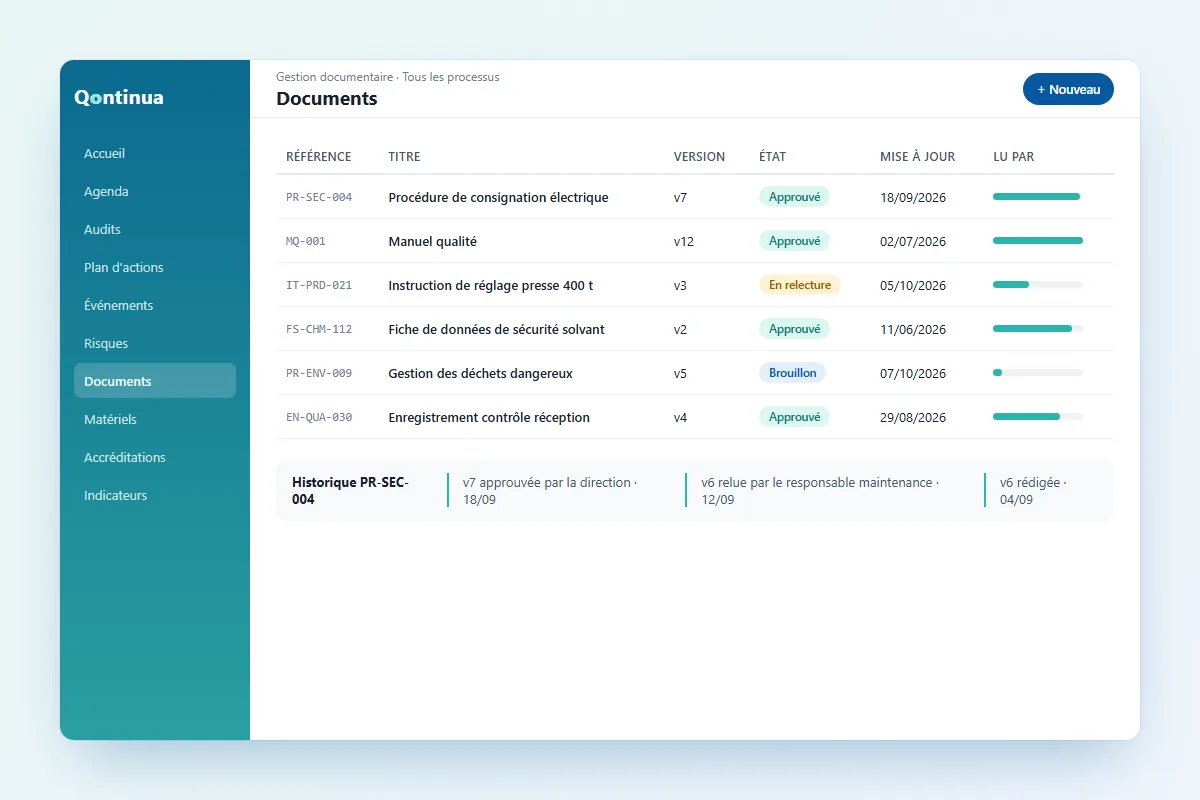Click date 11/06/2026
This screenshot has height=800, width=1200.
[913, 329]
